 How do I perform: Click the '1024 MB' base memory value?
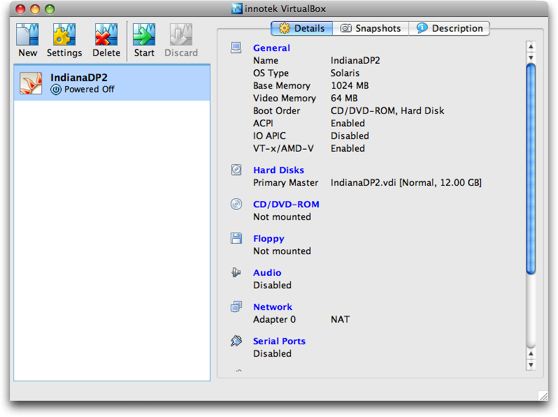coord(350,85)
